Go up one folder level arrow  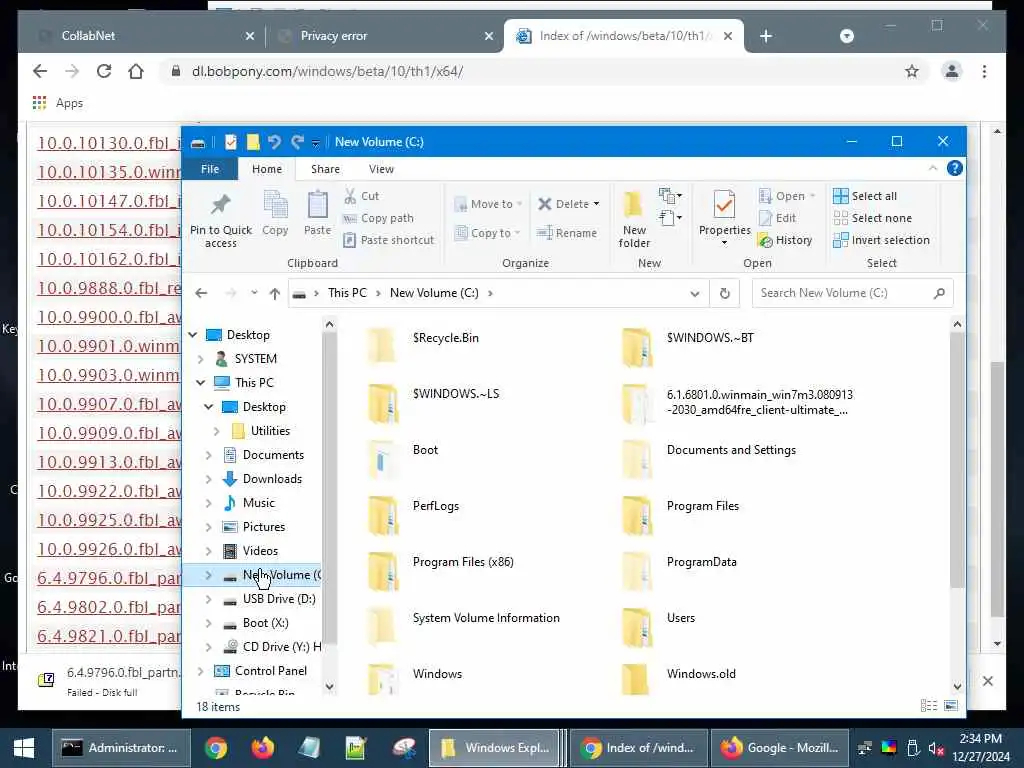coord(275,294)
